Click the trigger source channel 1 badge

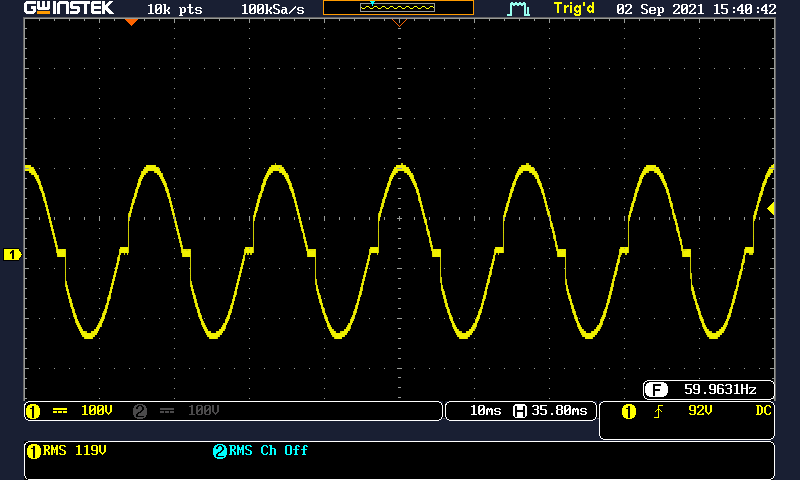(x=629, y=411)
